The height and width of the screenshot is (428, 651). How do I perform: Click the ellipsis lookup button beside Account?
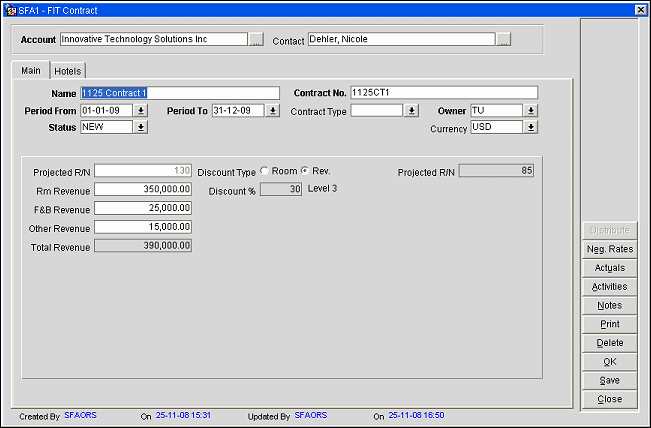(x=257, y=40)
